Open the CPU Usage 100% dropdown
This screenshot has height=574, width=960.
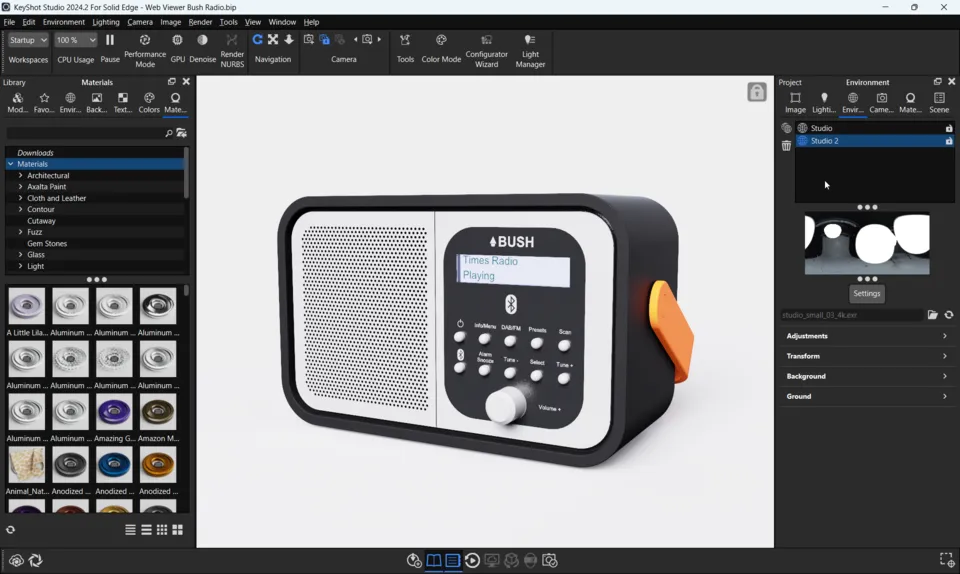[75, 40]
